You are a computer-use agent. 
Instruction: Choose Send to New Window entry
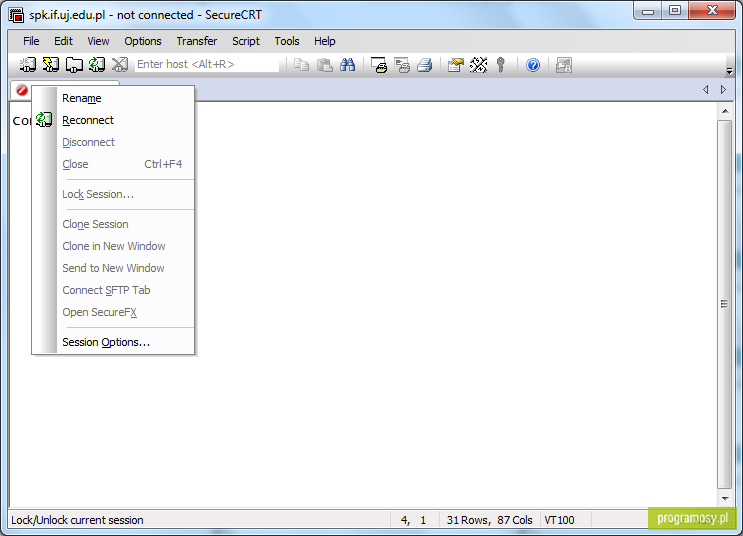[114, 268]
